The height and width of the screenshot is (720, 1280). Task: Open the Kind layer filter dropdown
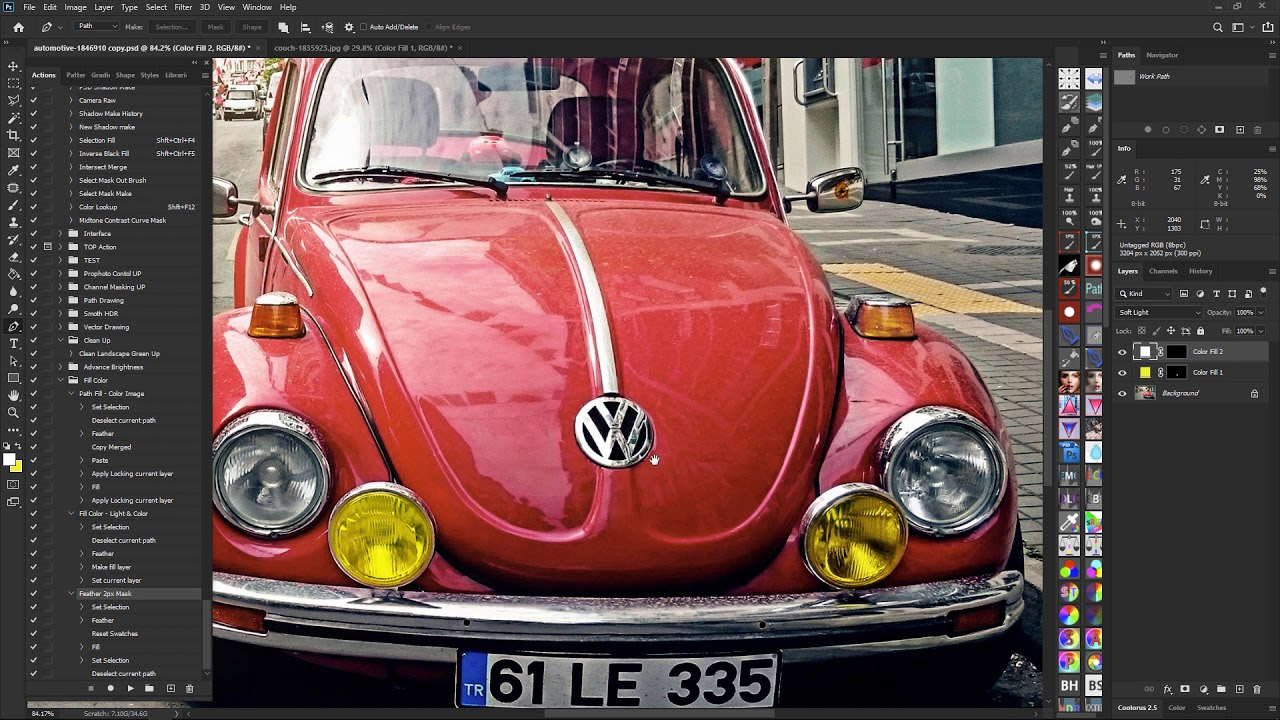[x=1145, y=294]
